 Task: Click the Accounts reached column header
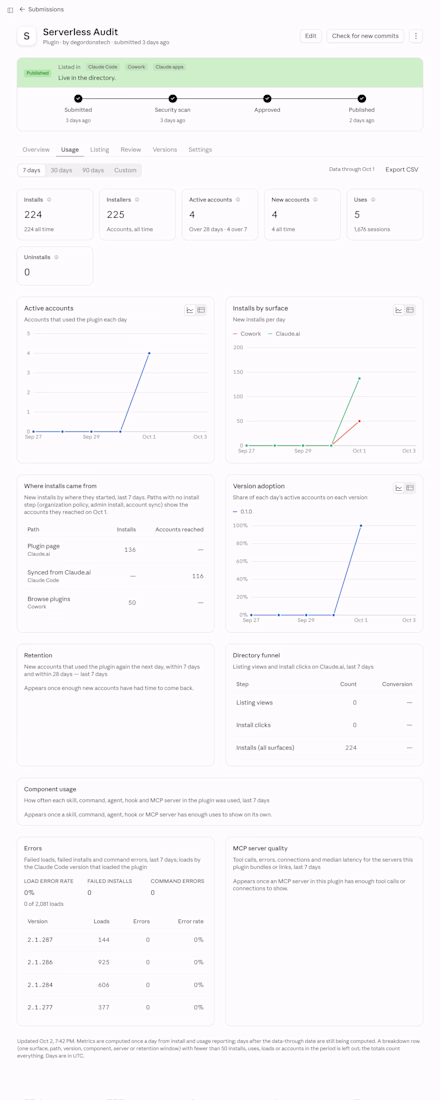[x=179, y=530]
